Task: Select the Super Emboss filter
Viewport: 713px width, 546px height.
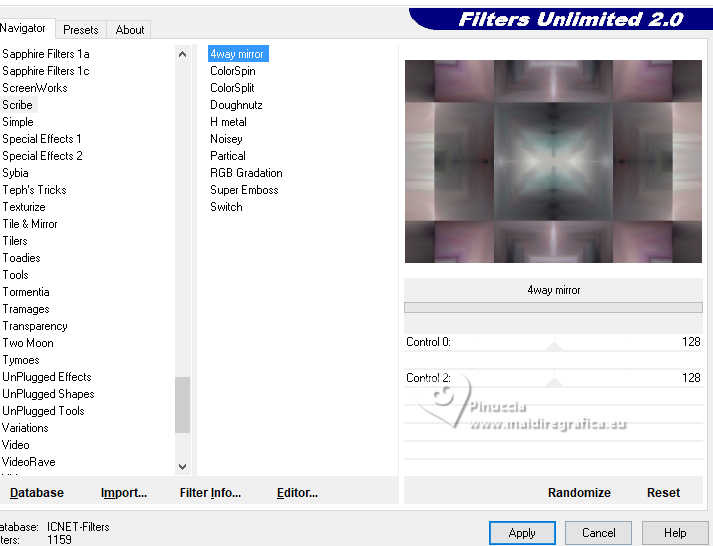Action: tap(244, 190)
